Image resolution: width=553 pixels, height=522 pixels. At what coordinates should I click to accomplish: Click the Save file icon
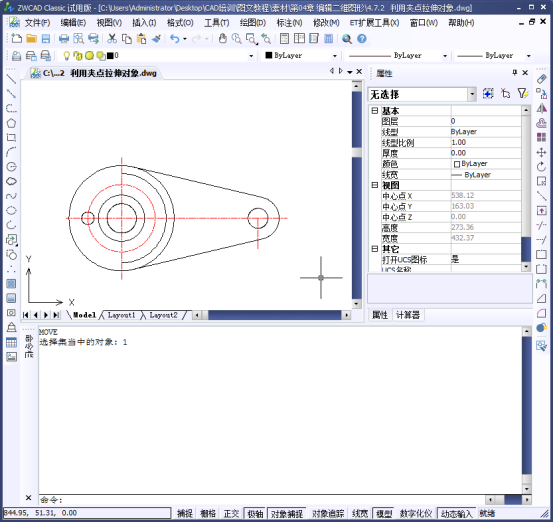click(46, 38)
